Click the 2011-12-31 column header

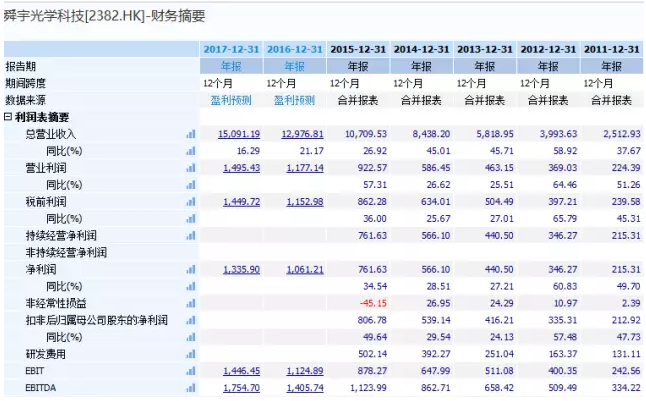tap(612, 49)
